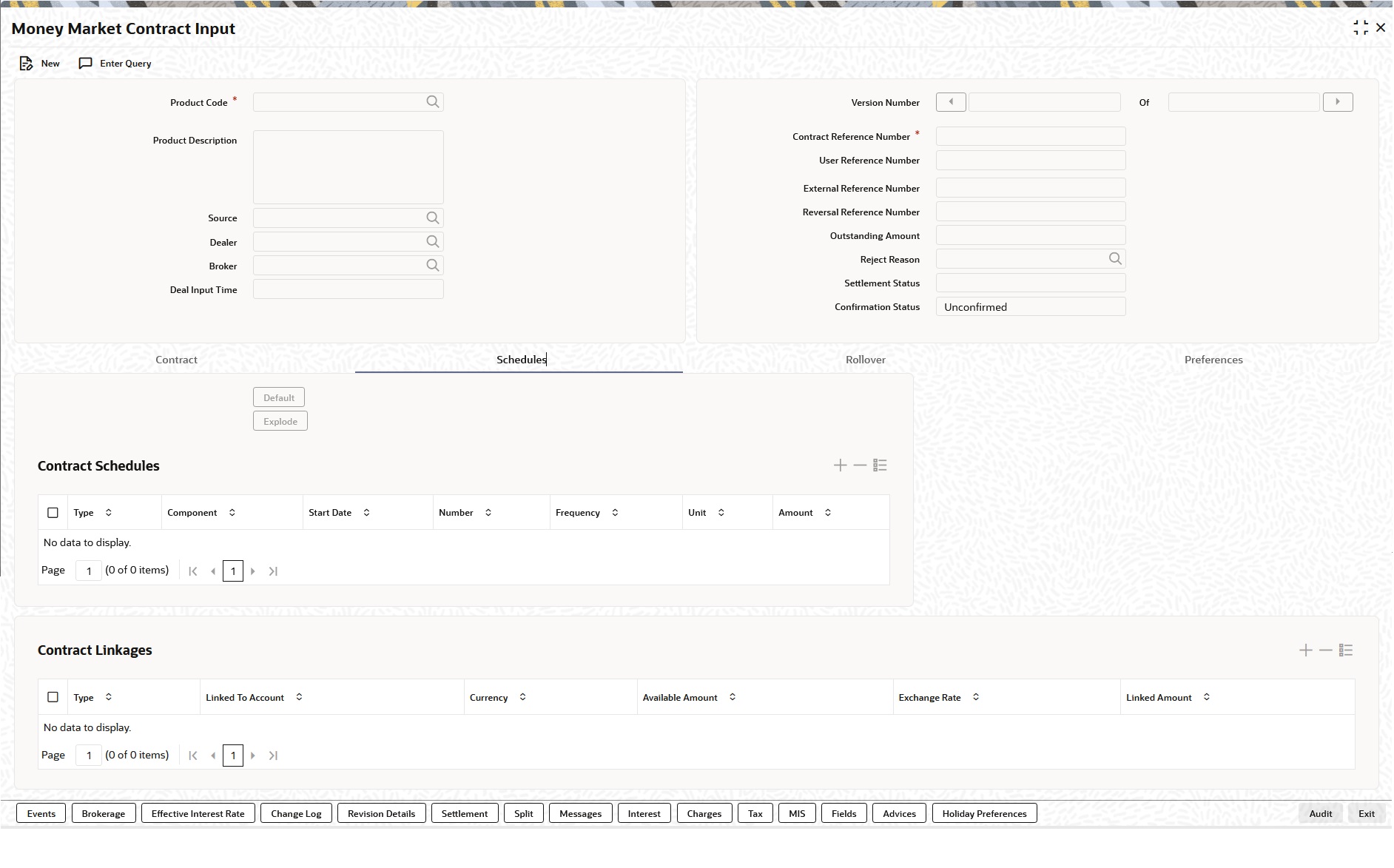This screenshot has height=868, width=1394.
Task: Open the Change Log subscreen
Action: pyautogui.click(x=296, y=813)
